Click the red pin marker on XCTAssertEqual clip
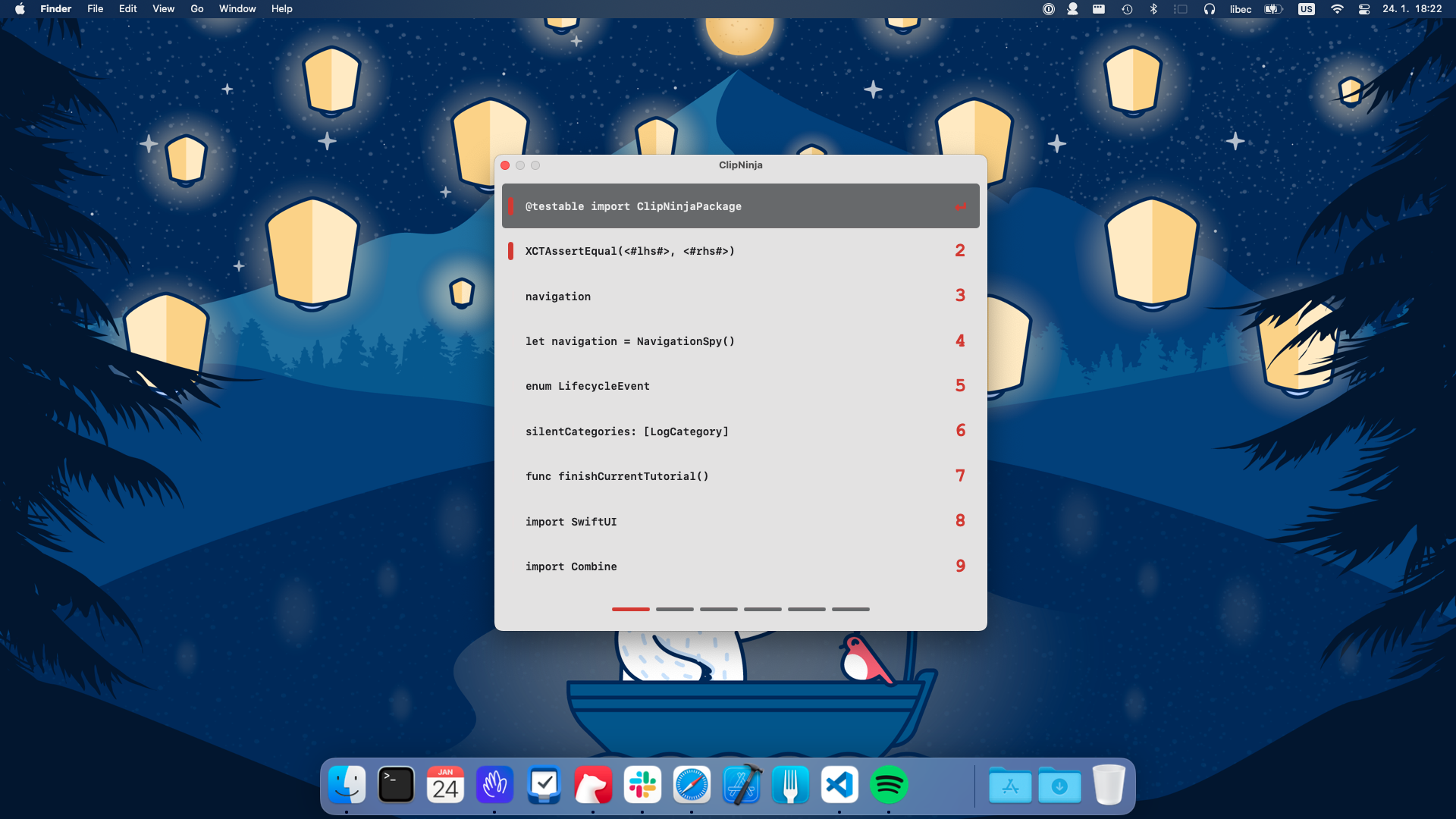 510,251
